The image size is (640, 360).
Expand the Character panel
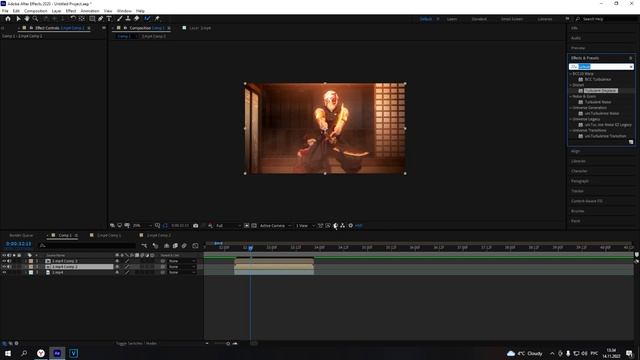pyautogui.click(x=579, y=171)
